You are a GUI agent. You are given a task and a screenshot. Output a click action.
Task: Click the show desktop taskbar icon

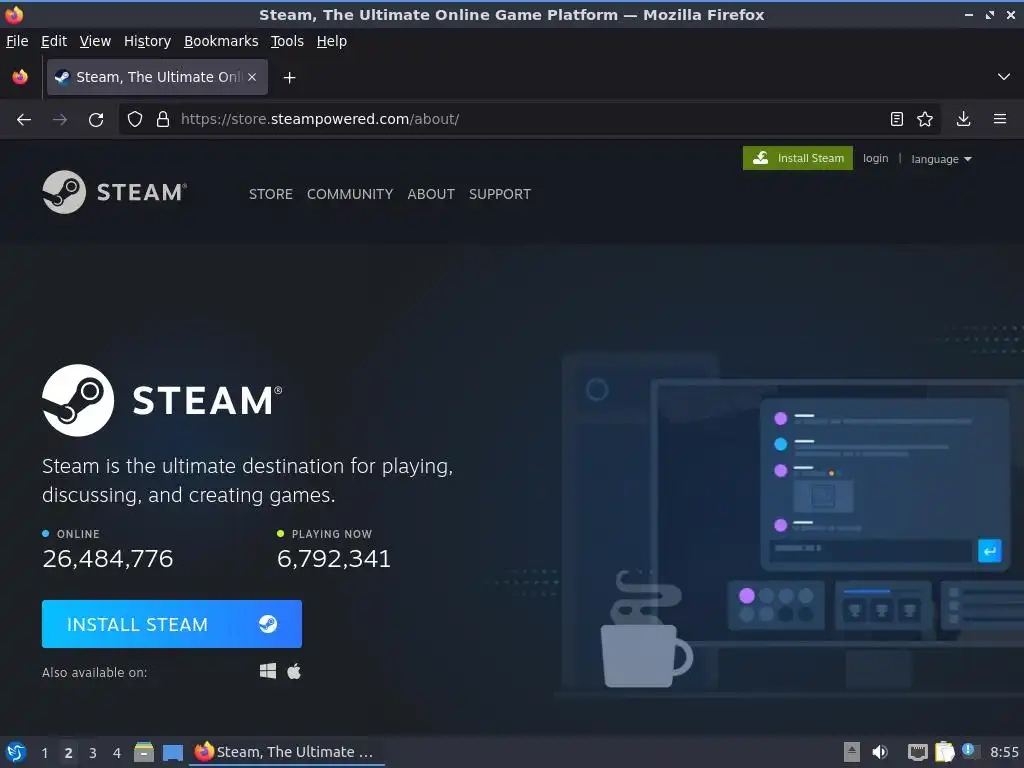tap(173, 752)
